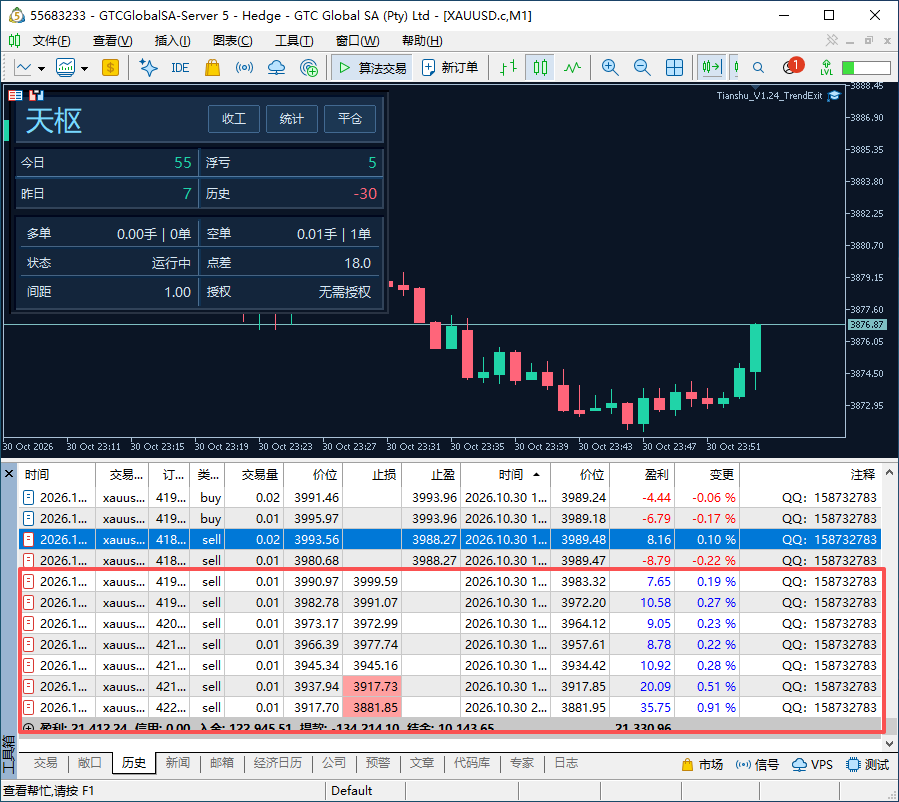
Task: Tile windows using the grid icon
Action: click(674, 68)
